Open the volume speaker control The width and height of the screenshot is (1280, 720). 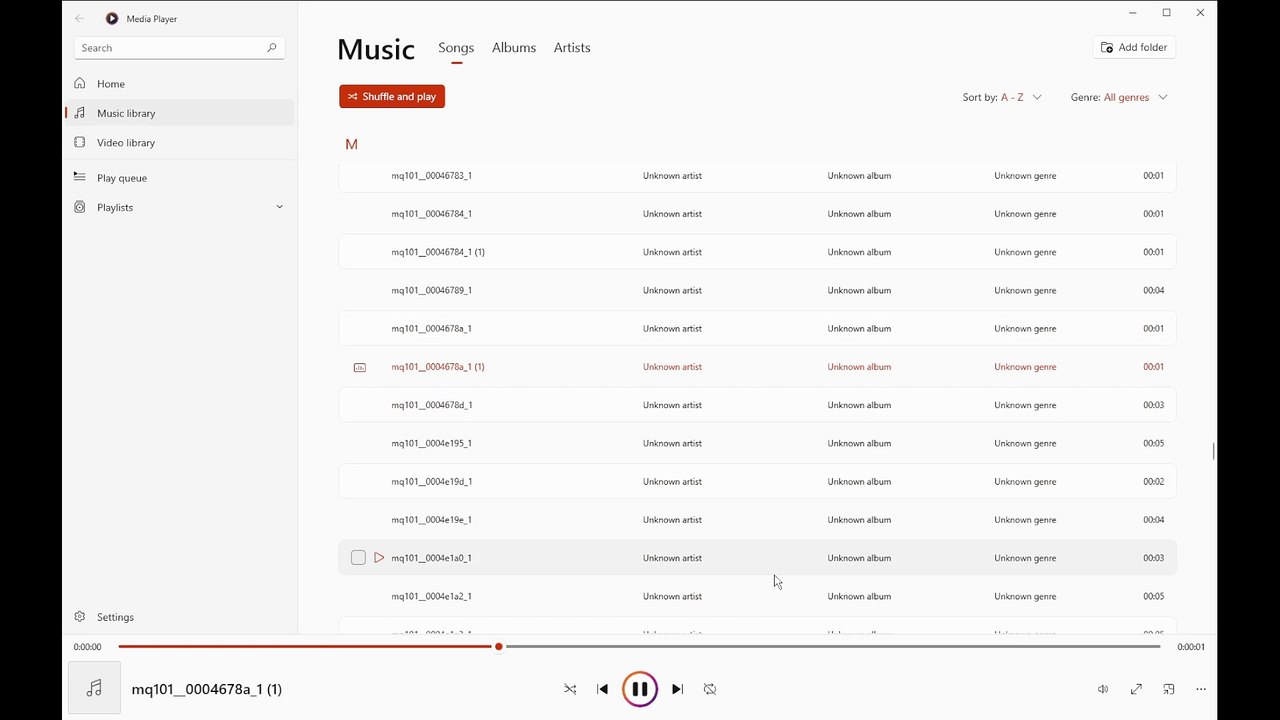[x=1103, y=689]
